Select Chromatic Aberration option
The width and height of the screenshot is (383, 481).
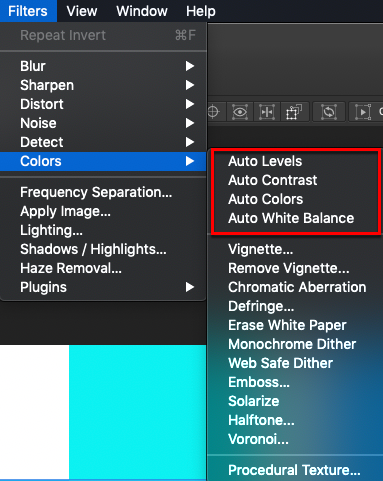tap(297, 287)
